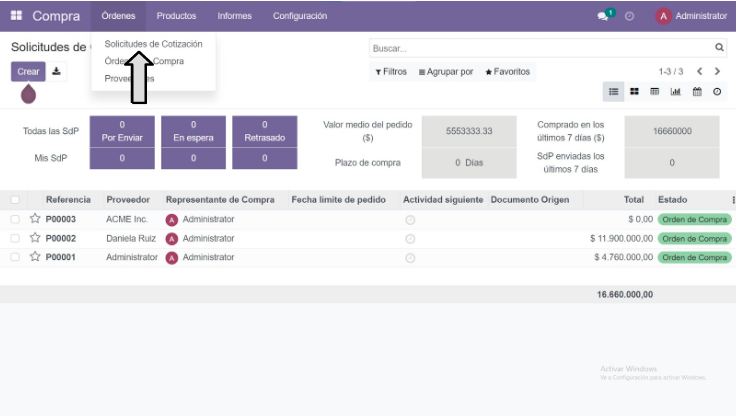Viewport: 739px width, 418px height.
Task: Open order reference P00002
Action: [60, 238]
